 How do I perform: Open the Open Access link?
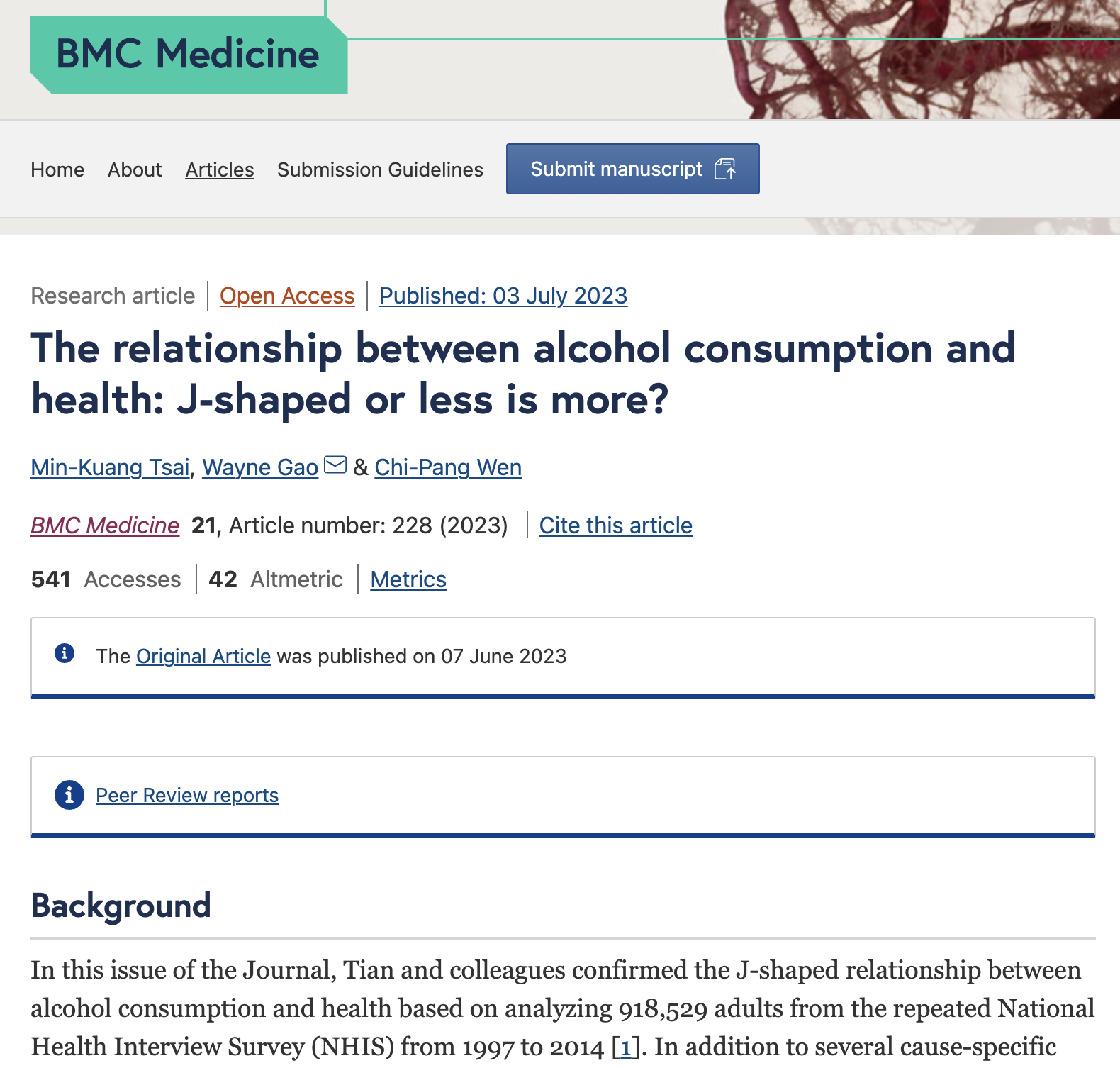pyautogui.click(x=287, y=296)
